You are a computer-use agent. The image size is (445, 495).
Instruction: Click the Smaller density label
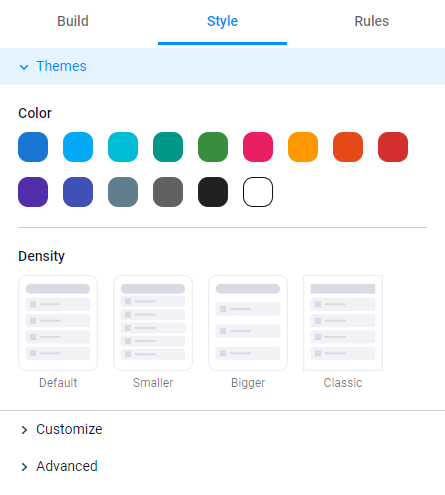pyautogui.click(x=153, y=383)
